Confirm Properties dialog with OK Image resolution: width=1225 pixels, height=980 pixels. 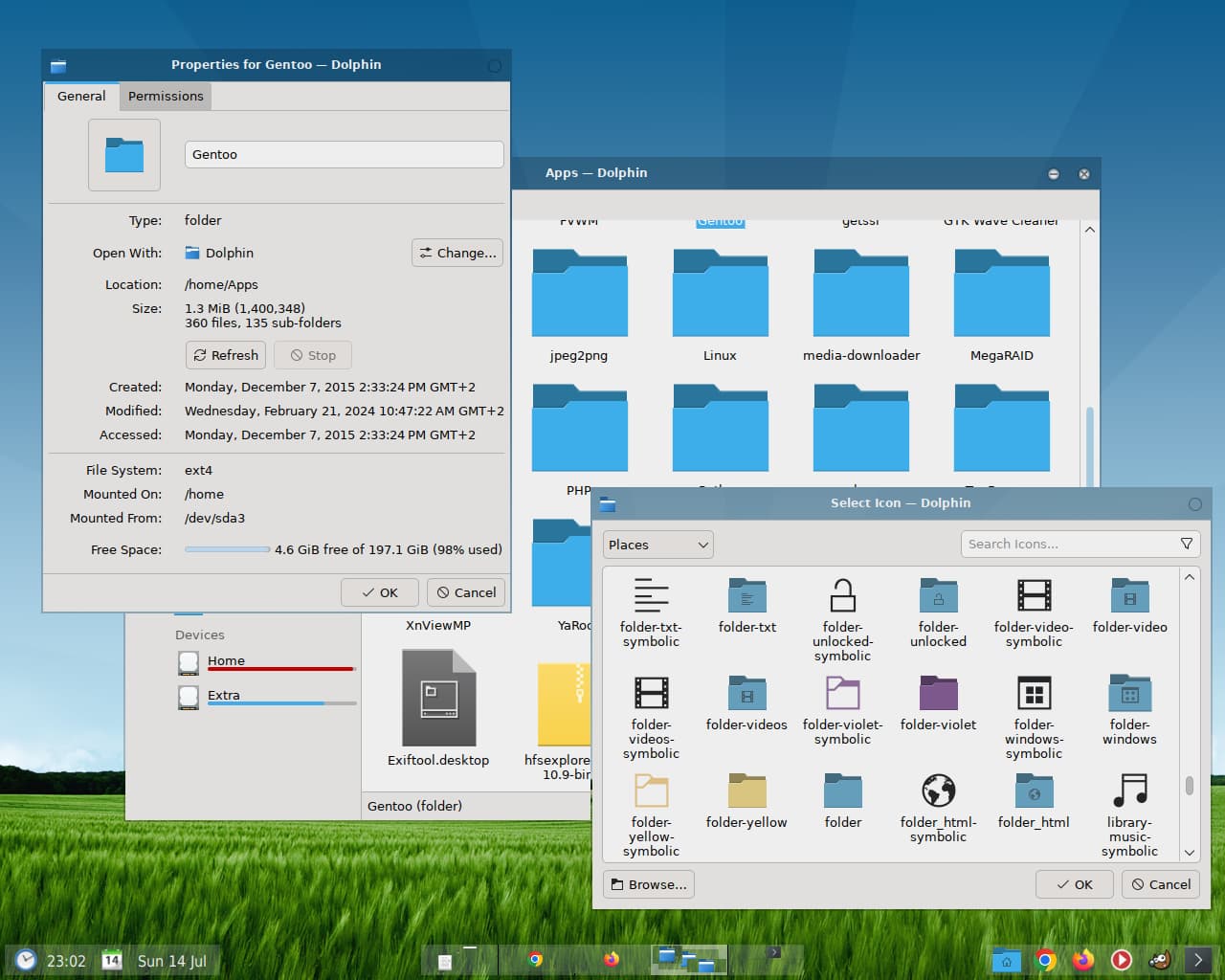pyautogui.click(x=380, y=592)
